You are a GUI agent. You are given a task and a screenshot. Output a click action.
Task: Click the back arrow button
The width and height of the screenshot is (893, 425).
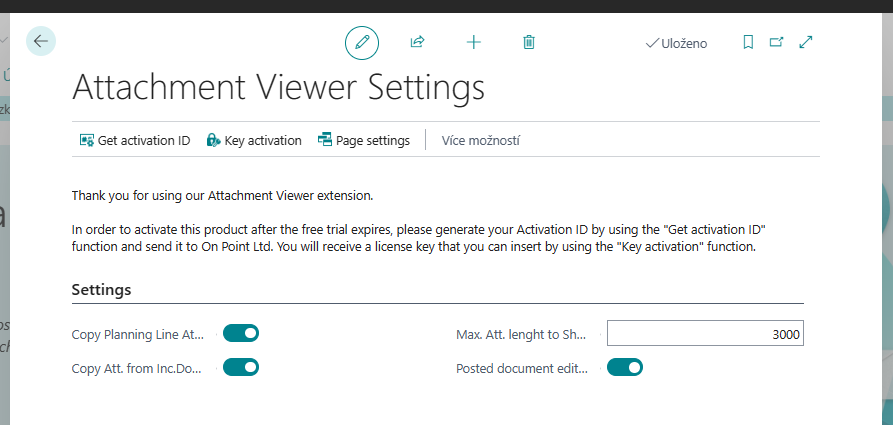[40, 41]
